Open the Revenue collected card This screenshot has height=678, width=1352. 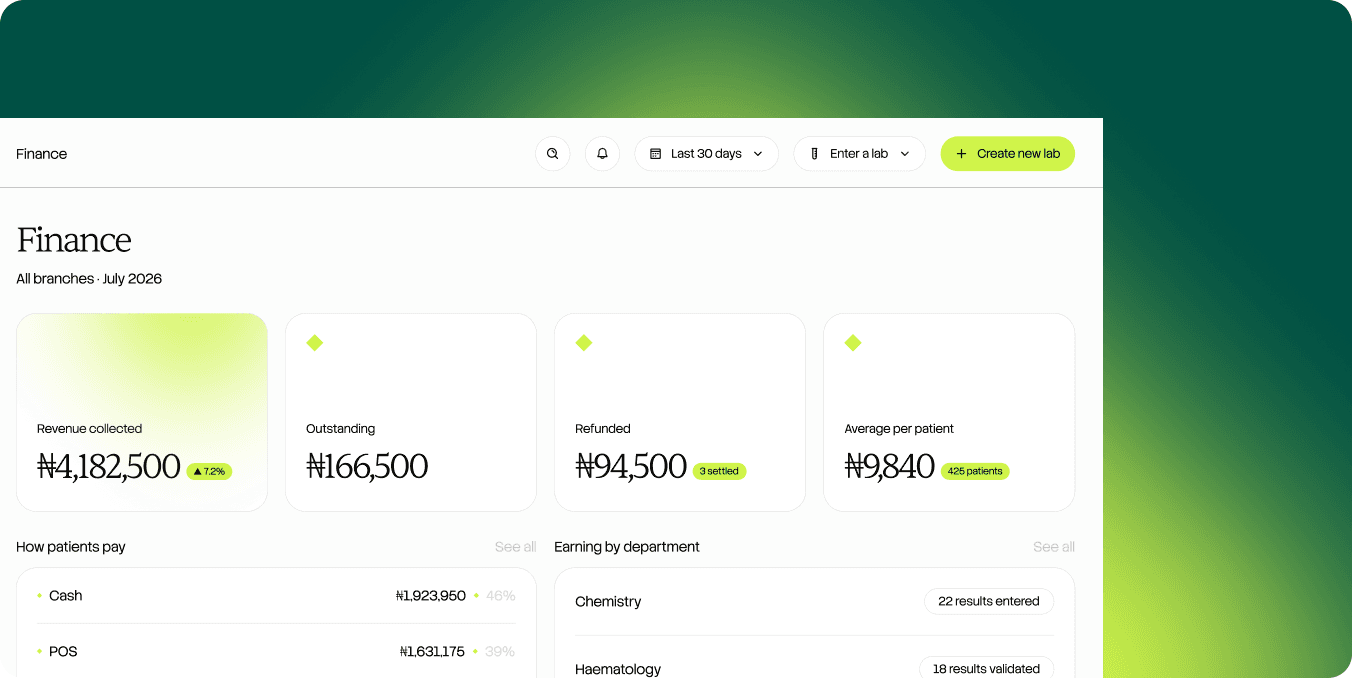142,412
